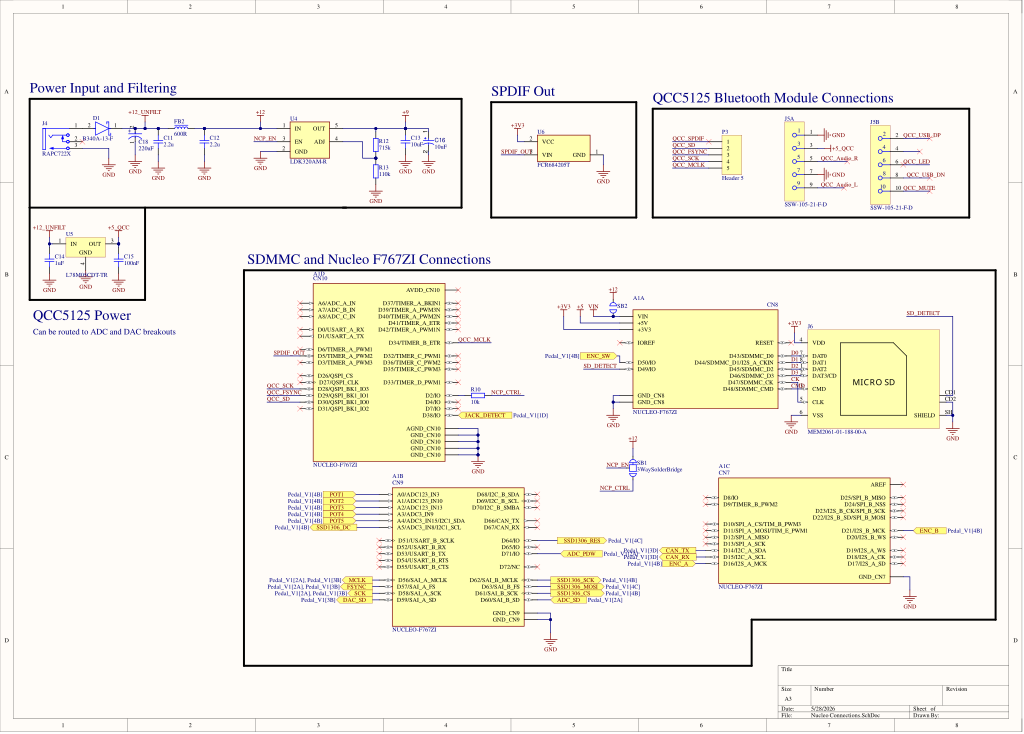The image size is (1024, 734).
Task: Click the +5_QCC label above U5
Action: (x=119, y=227)
